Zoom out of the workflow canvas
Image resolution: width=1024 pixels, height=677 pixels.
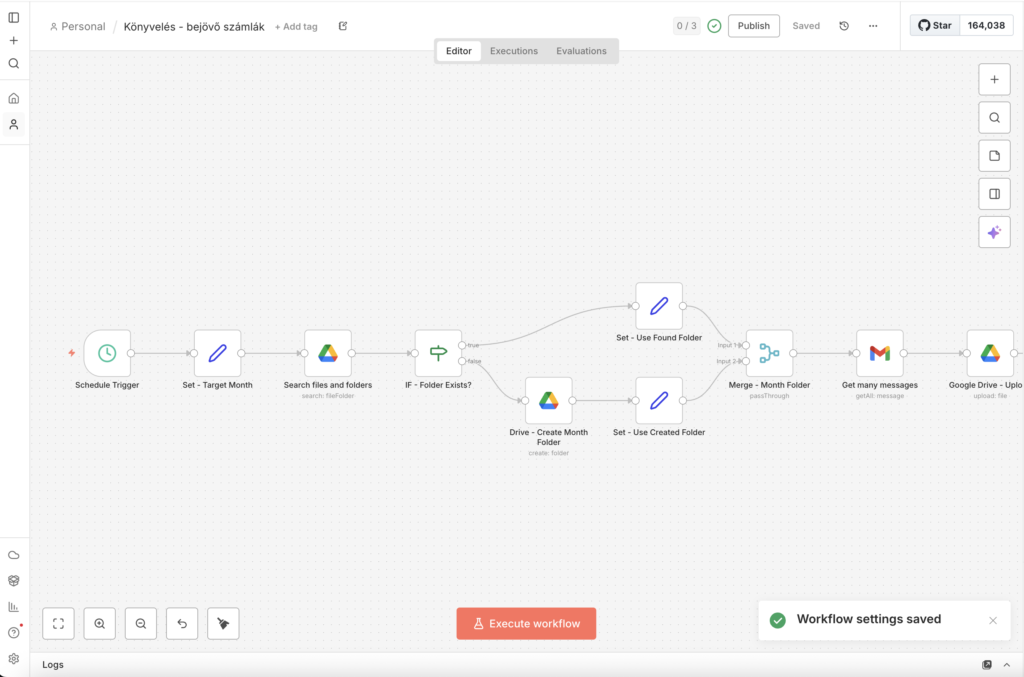140,623
